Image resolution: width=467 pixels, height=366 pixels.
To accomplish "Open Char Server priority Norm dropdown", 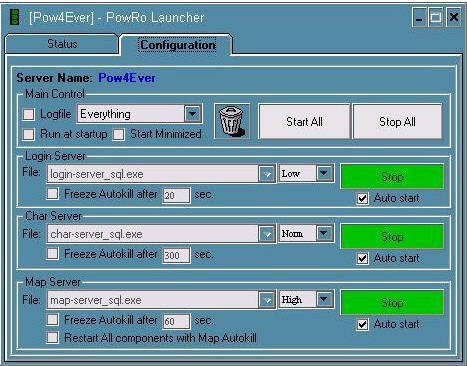I will click(x=324, y=233).
